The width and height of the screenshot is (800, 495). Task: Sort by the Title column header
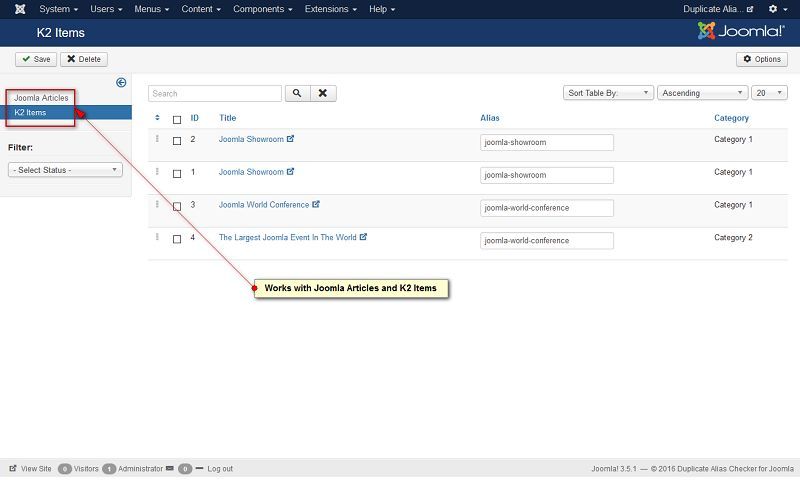tap(228, 118)
